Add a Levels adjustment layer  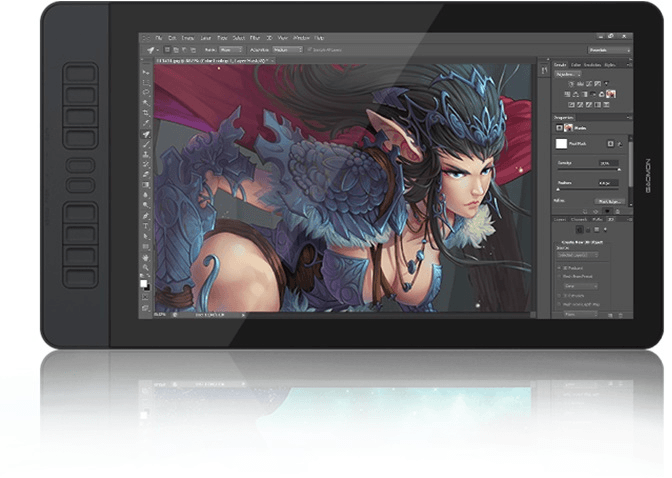point(580,84)
